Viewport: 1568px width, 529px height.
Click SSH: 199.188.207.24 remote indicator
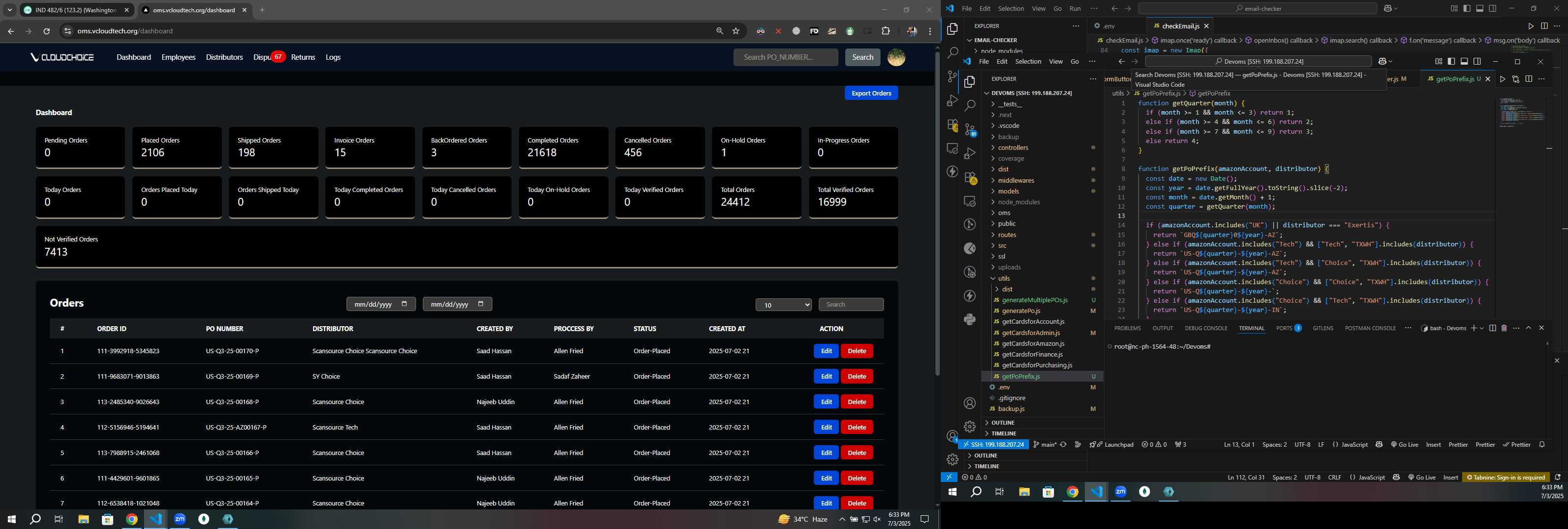(x=993, y=445)
